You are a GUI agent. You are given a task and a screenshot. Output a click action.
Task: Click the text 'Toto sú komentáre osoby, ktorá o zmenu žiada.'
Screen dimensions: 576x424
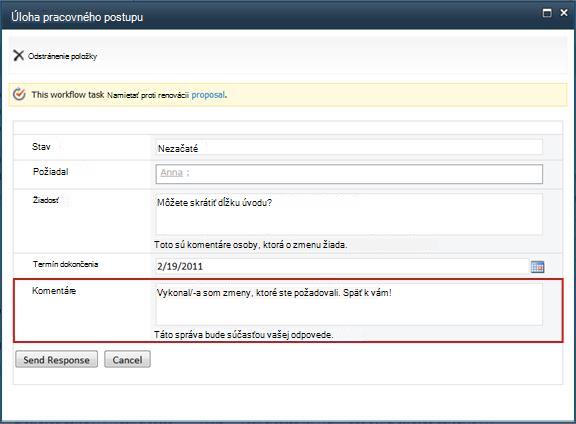click(x=251, y=245)
